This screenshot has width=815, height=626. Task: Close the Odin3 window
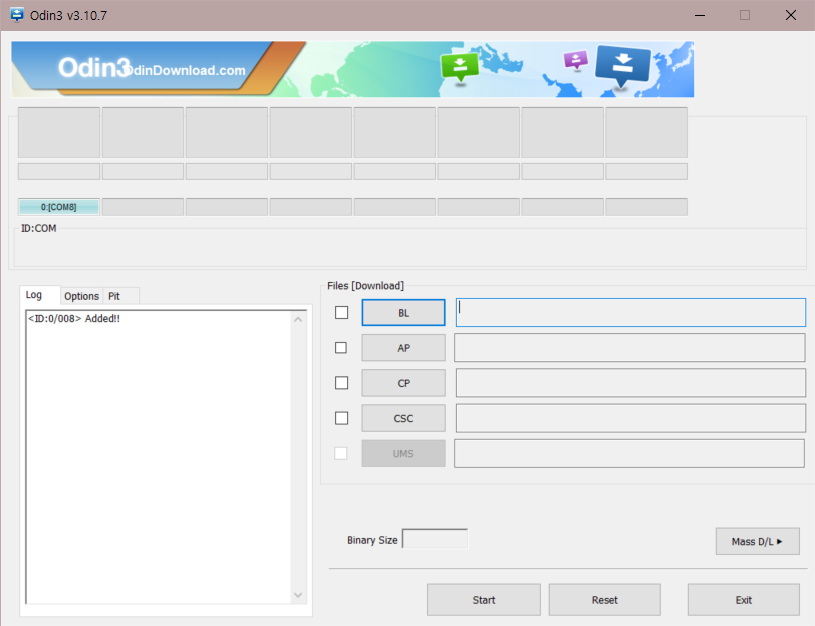pyautogui.click(x=791, y=15)
